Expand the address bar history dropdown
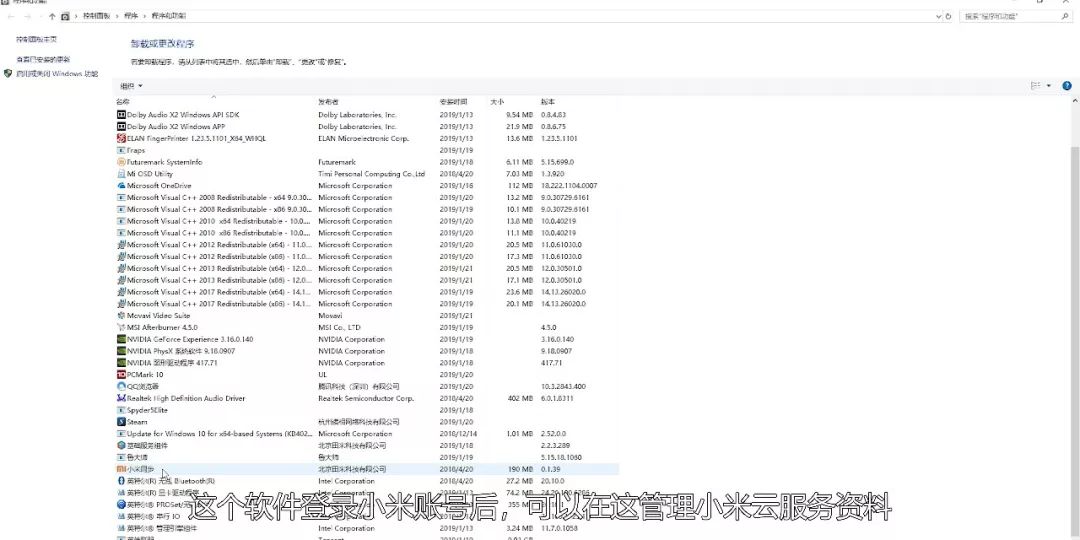Screen dimensions: 1080x540 pos(938,16)
